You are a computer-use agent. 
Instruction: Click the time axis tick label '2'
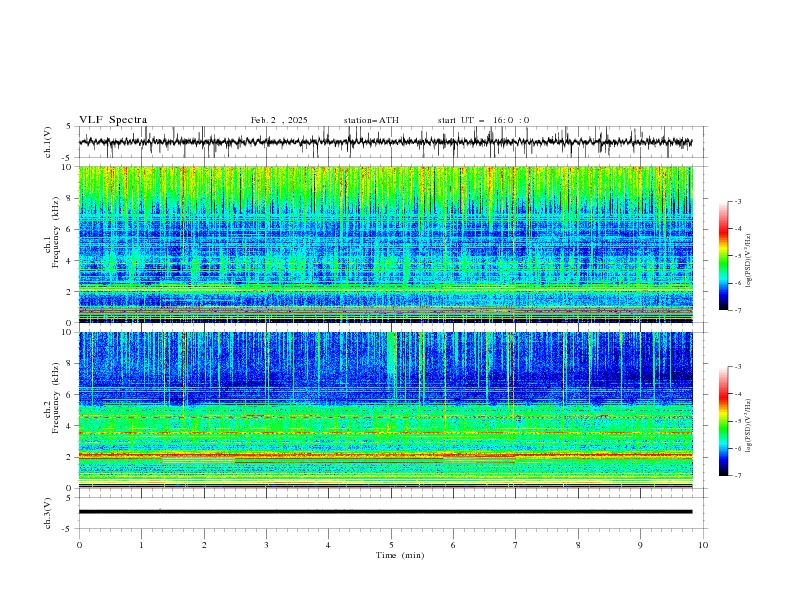click(x=204, y=545)
